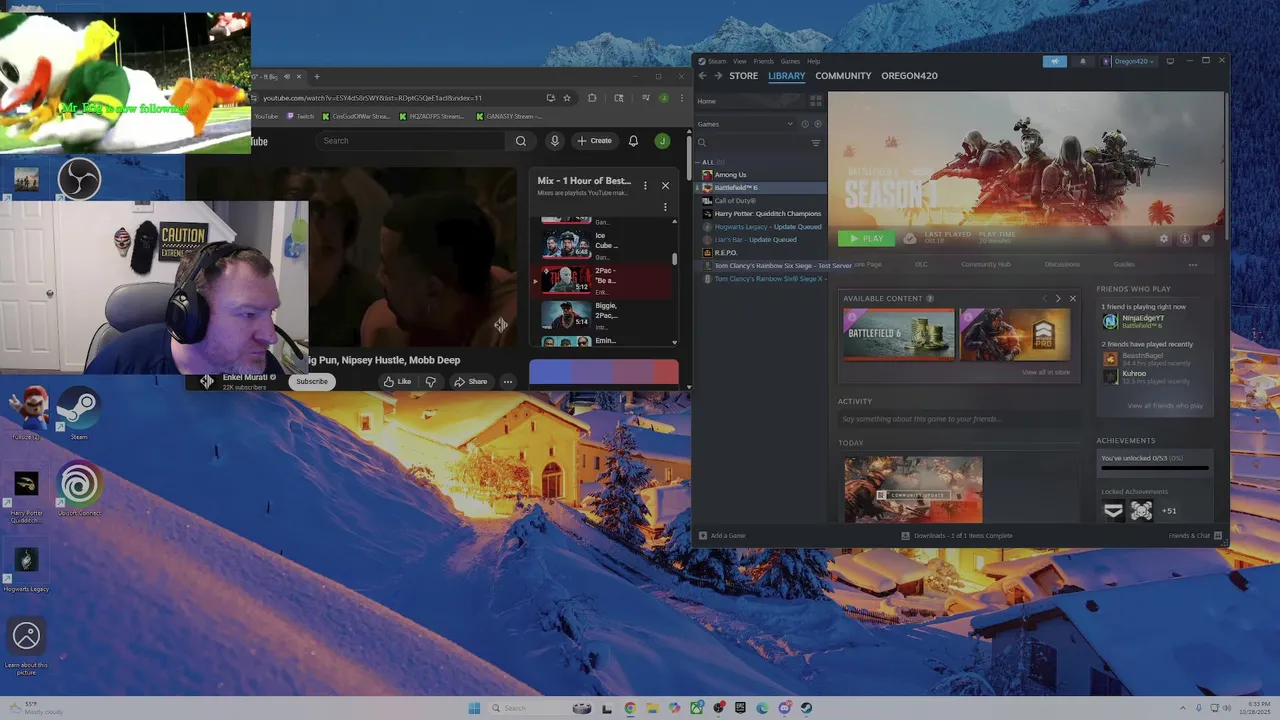This screenshot has width=1280, height=720.
Task: Click the YouTube mix panel scrollbar thumb
Action: [674, 259]
